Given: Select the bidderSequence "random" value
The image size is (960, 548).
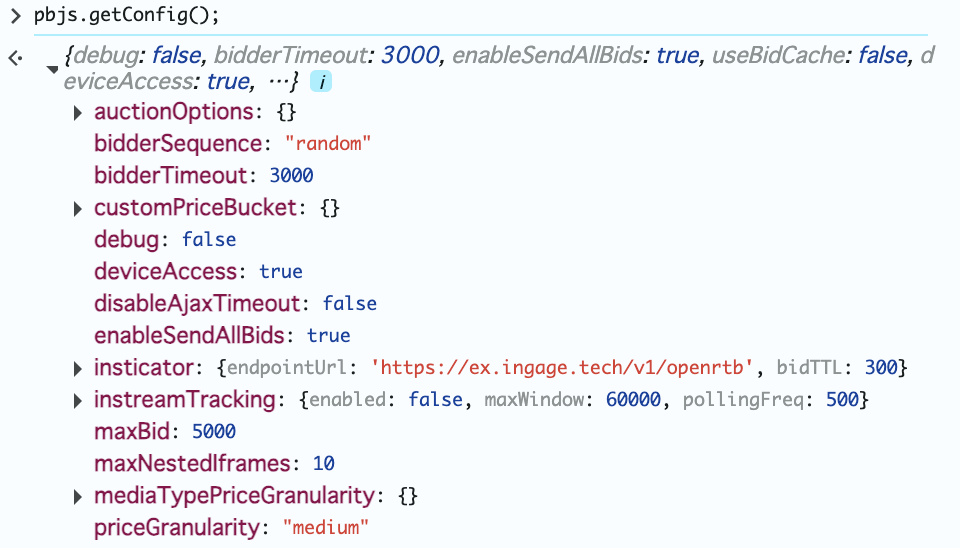Looking at the screenshot, I should (328, 143).
